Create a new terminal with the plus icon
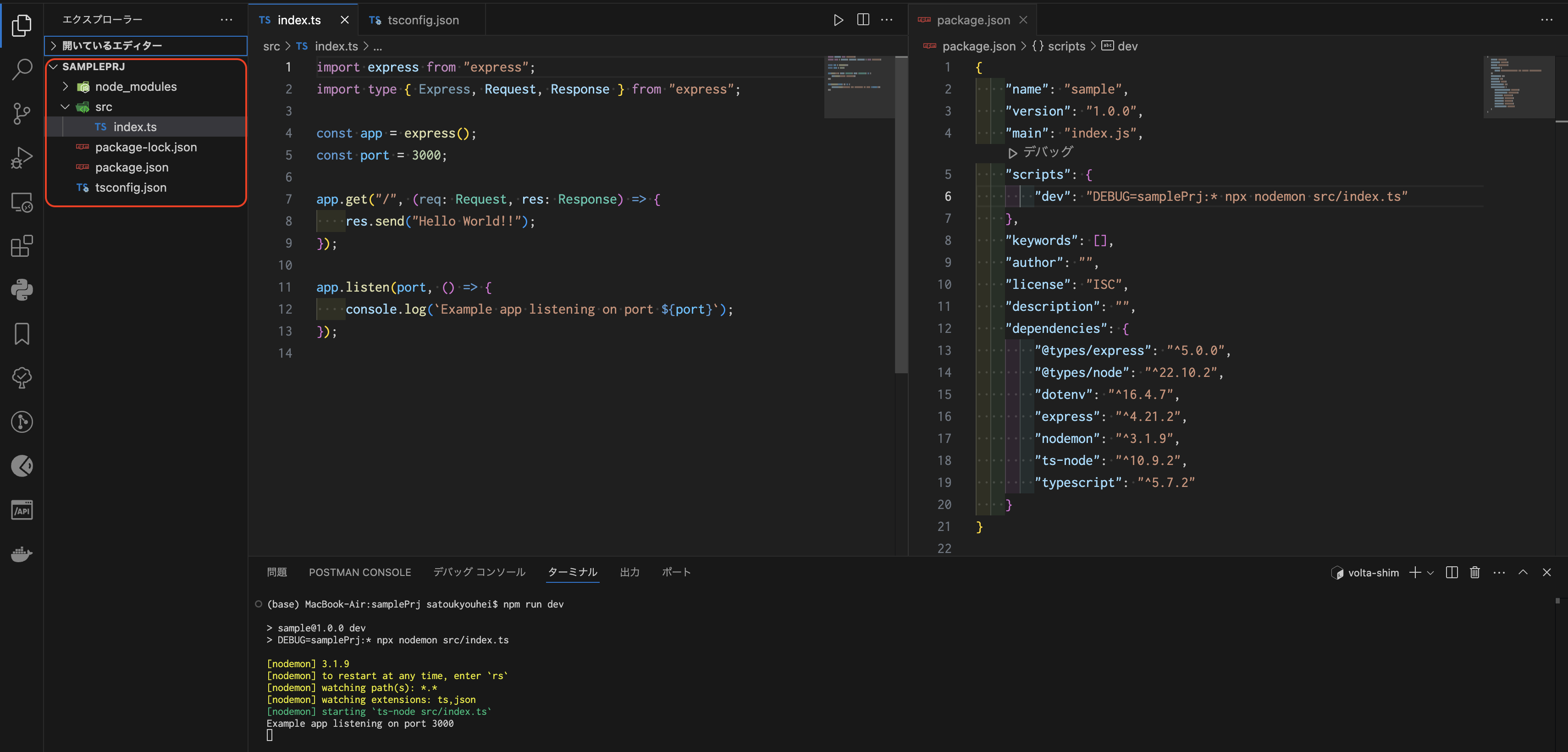The width and height of the screenshot is (1568, 752). click(1414, 572)
